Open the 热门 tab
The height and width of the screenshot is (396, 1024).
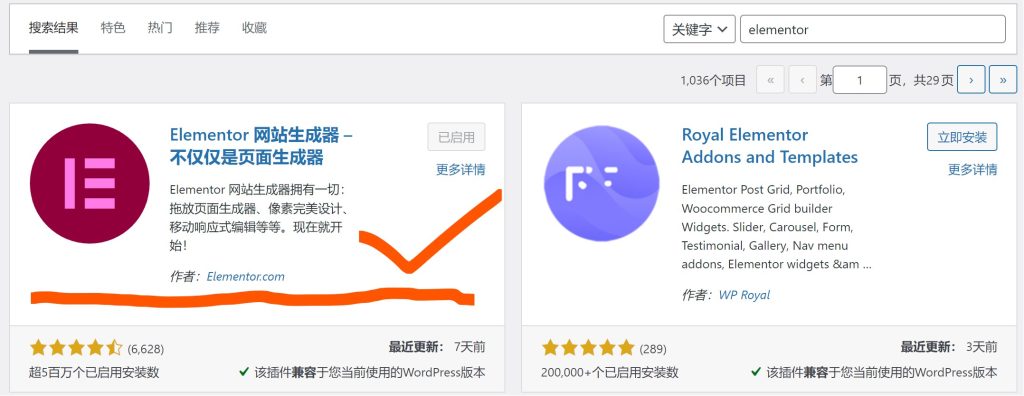pyautogui.click(x=160, y=28)
